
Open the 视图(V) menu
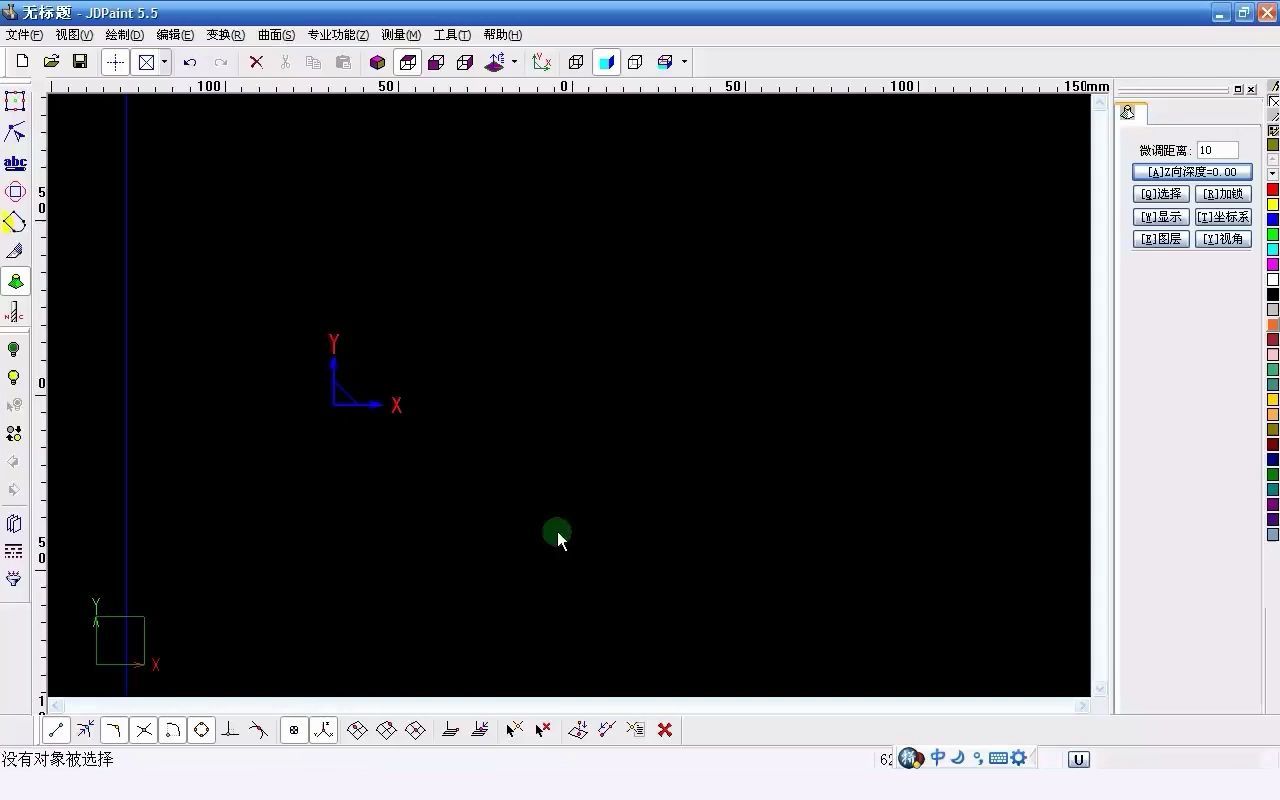point(74,35)
